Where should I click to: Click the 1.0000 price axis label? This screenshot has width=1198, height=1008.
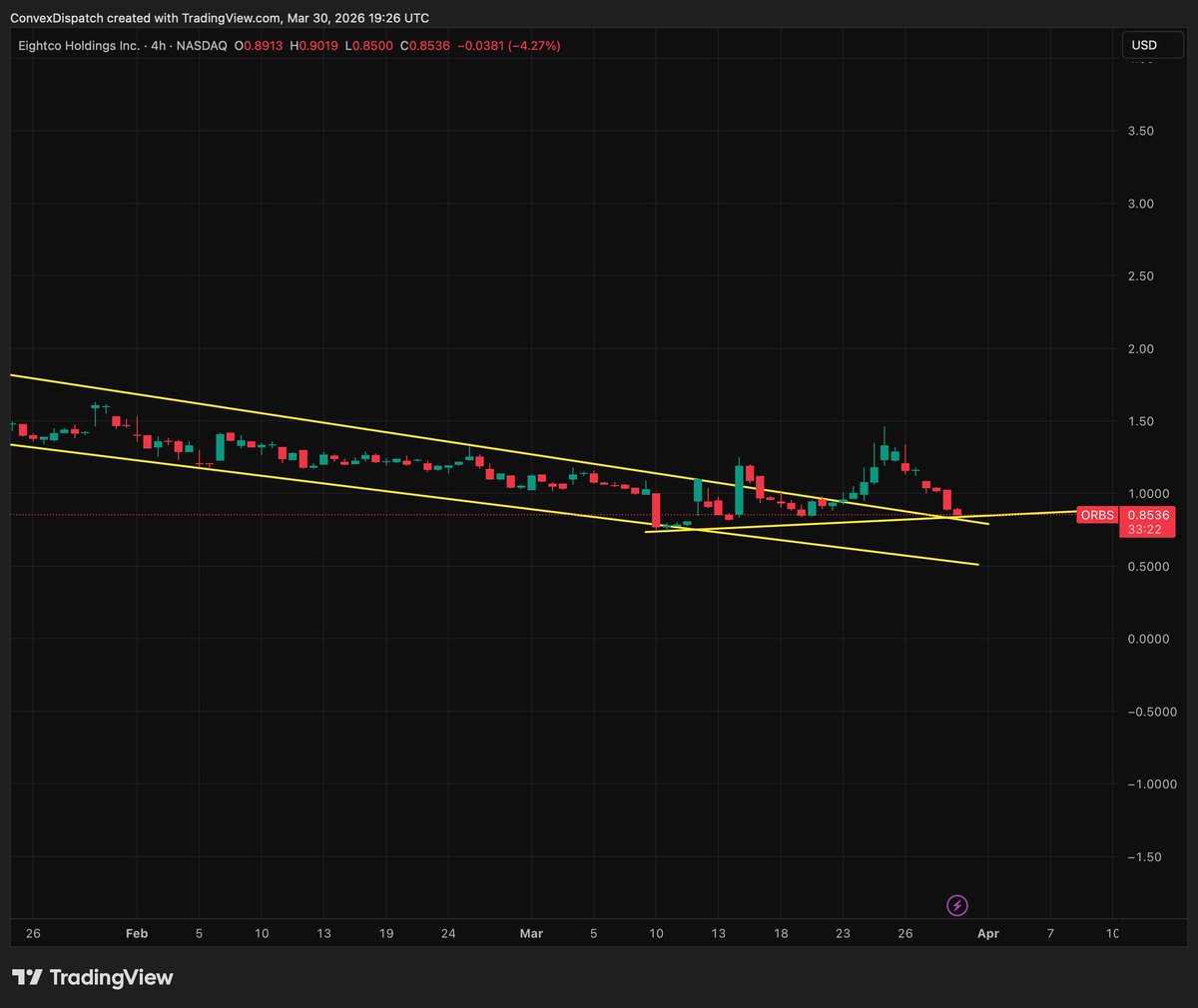point(1147,494)
